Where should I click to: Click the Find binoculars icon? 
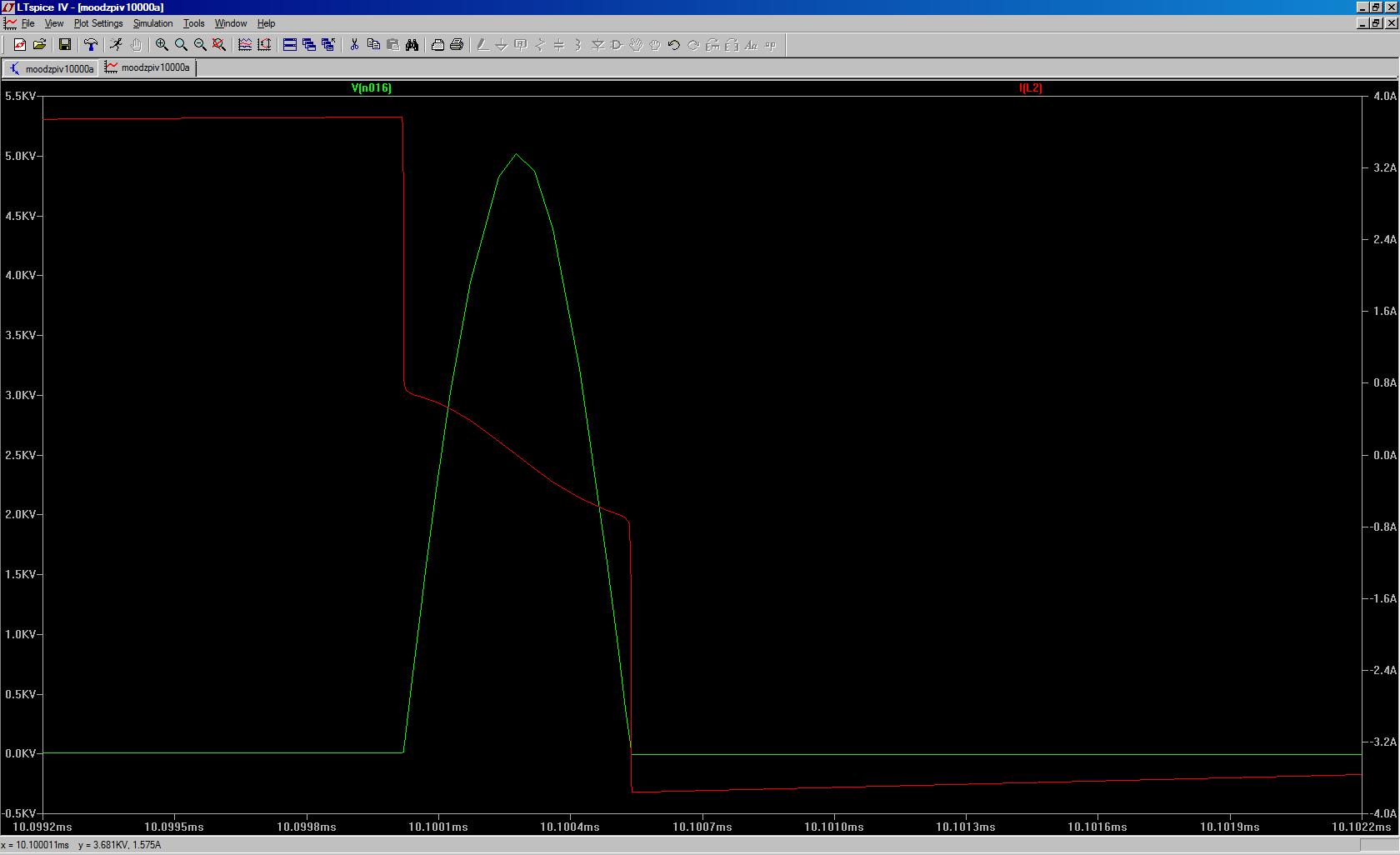coord(412,45)
